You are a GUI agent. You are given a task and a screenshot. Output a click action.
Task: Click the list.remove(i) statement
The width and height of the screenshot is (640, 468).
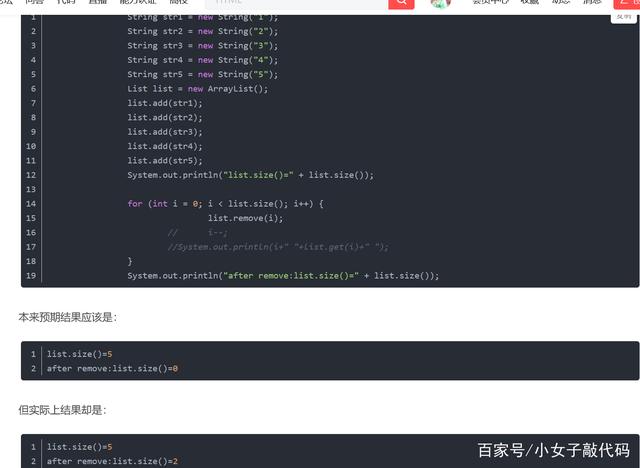245,218
